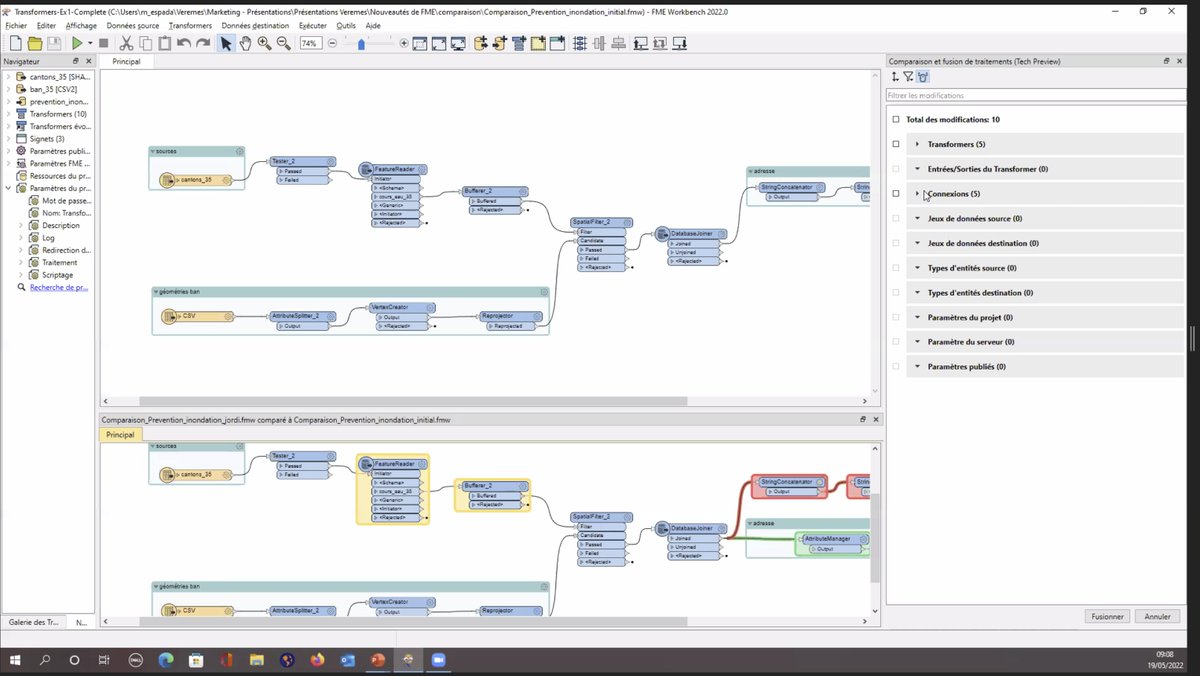The width and height of the screenshot is (1200, 676).
Task: Collapse Paramètres du projet (0)
Action: click(917, 316)
